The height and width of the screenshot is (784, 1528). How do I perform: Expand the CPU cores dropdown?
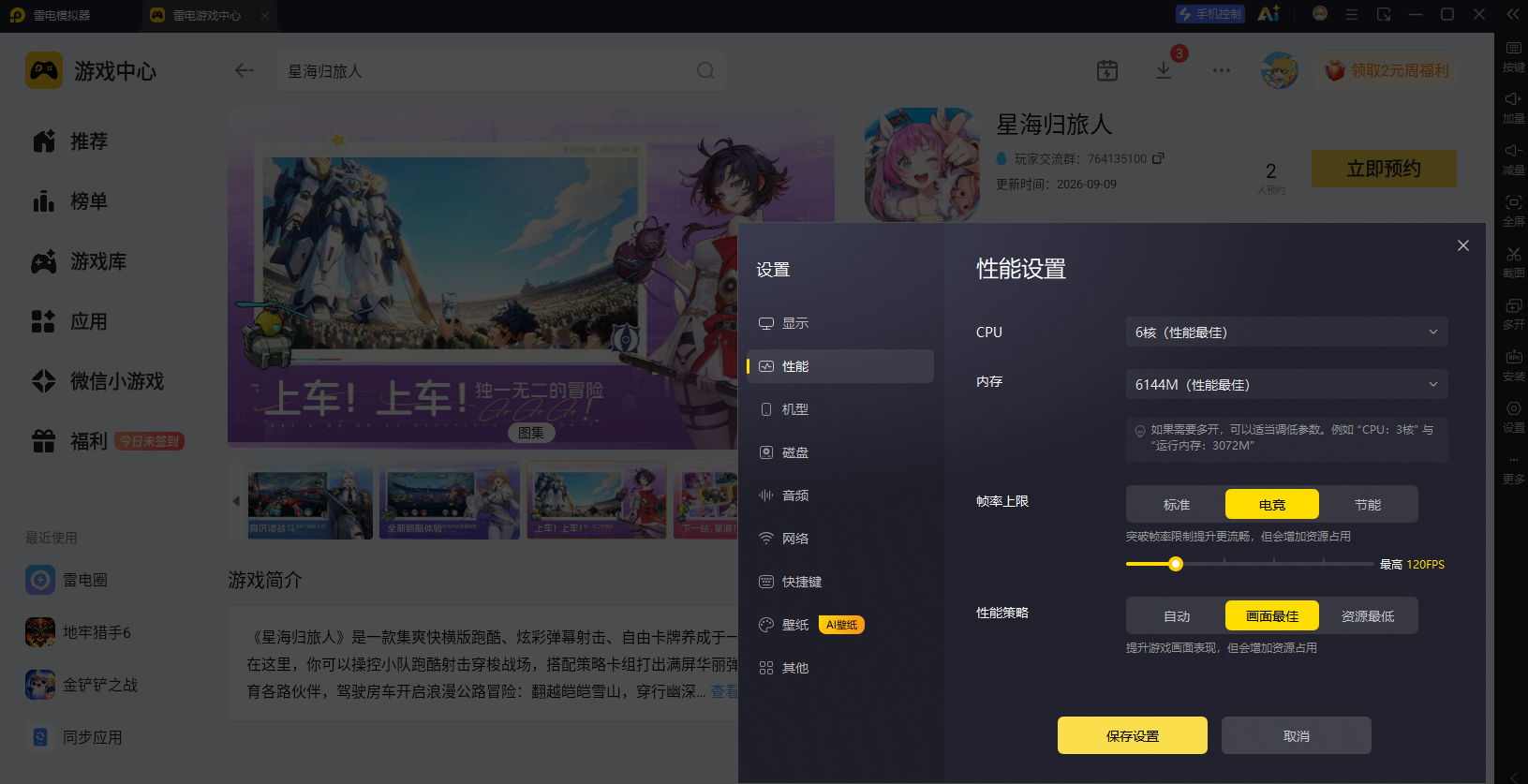1286,332
